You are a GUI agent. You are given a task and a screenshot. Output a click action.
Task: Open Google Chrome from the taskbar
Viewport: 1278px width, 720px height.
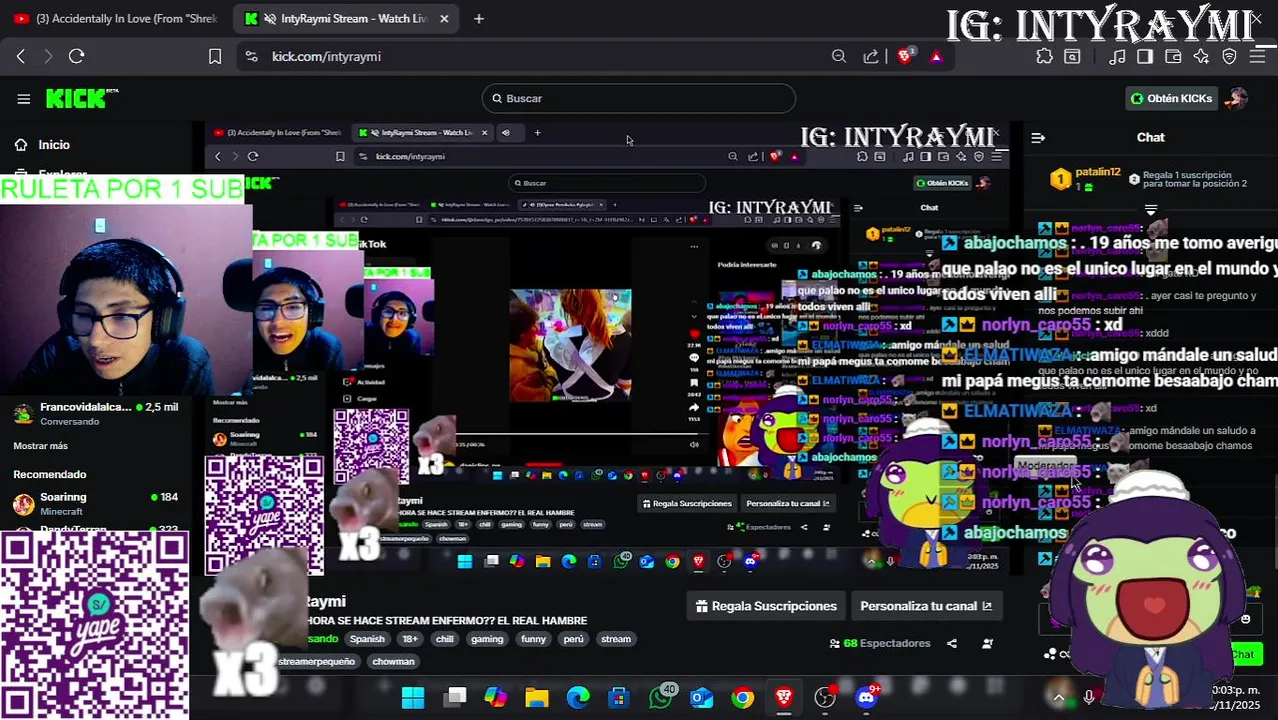(743, 697)
